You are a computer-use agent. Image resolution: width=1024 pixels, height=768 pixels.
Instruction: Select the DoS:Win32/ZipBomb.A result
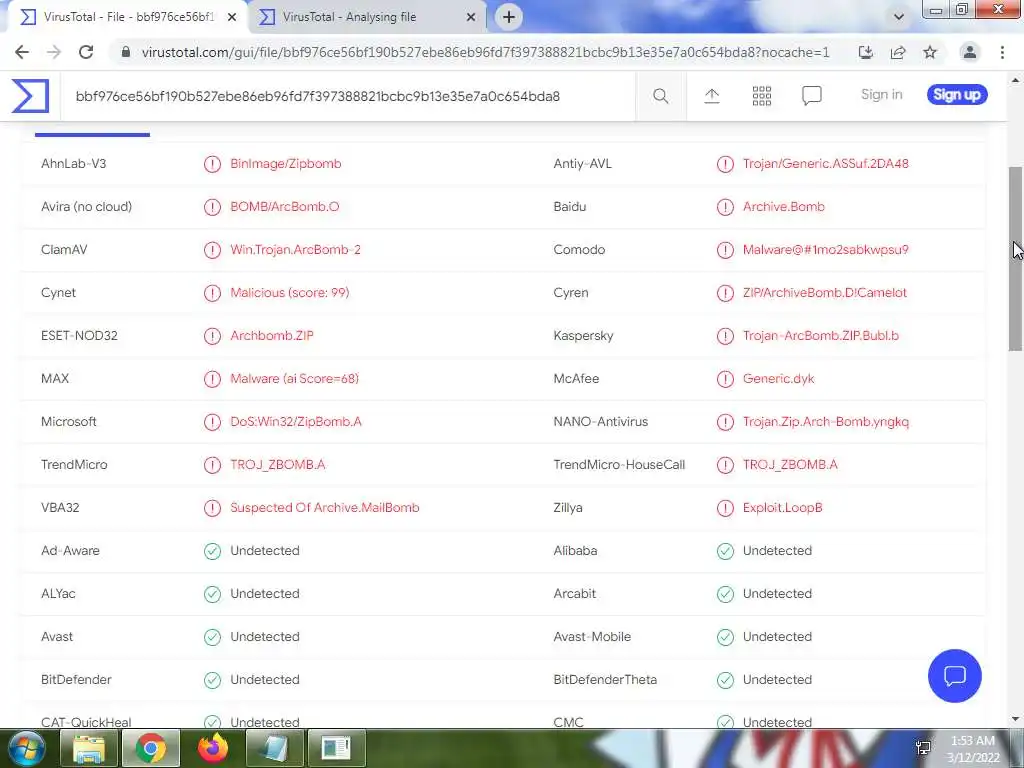coord(295,422)
